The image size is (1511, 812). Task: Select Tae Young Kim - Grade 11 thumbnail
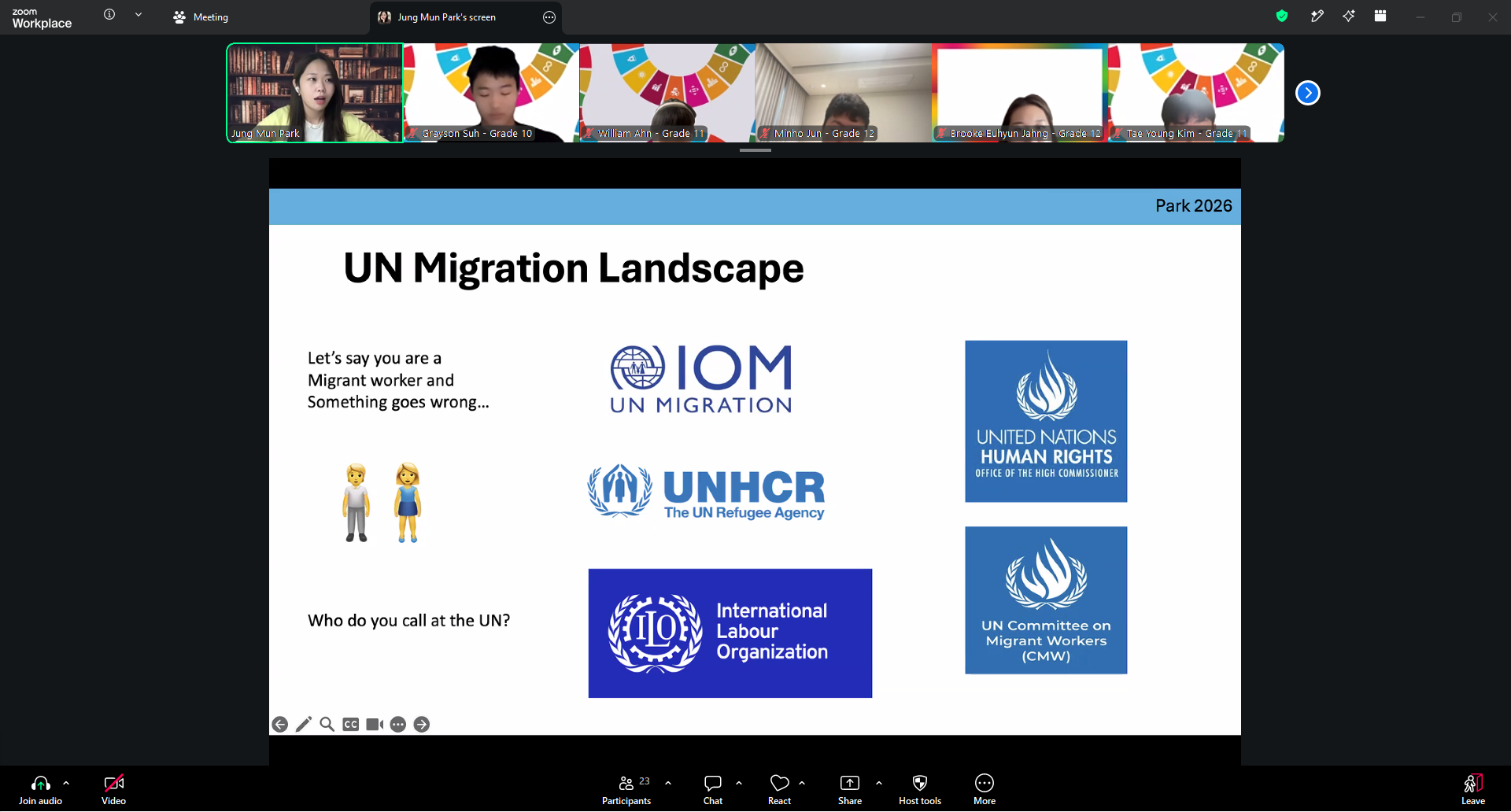[1196, 93]
